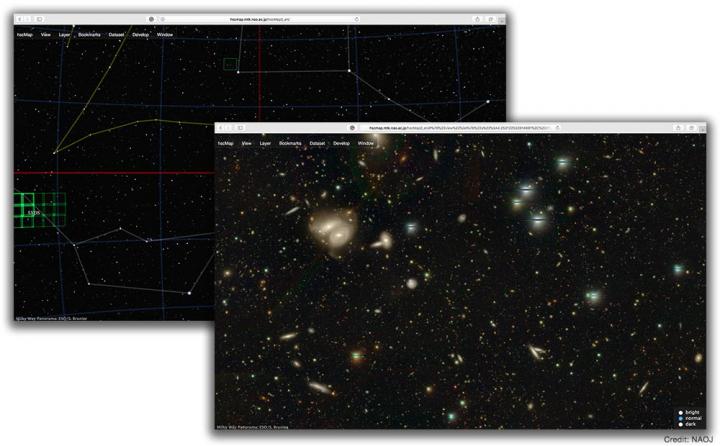Open View menu in back window
Viewport: 720px width, 446px height.
click(46, 34)
